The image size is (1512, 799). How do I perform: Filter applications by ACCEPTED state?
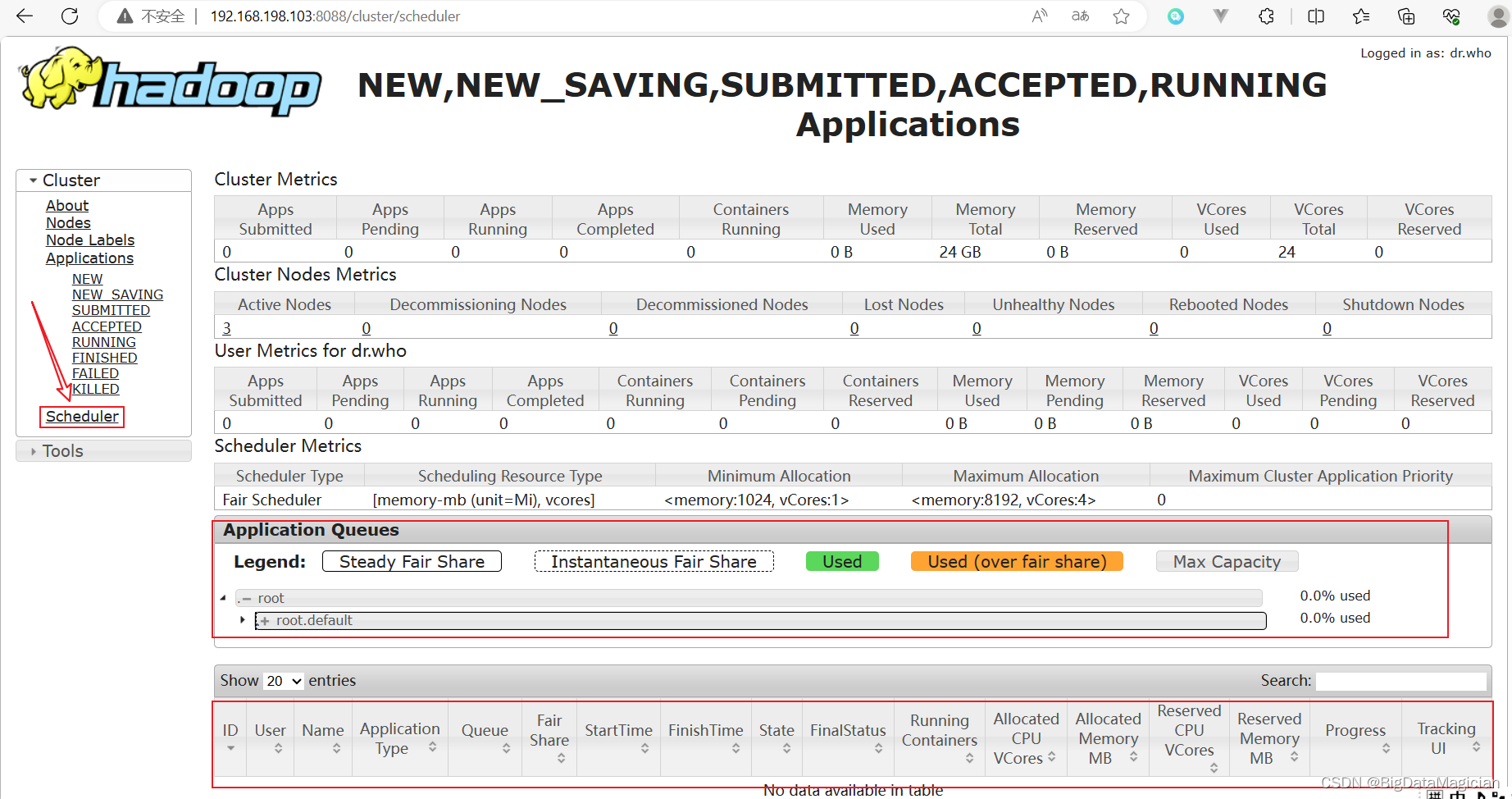click(x=107, y=326)
